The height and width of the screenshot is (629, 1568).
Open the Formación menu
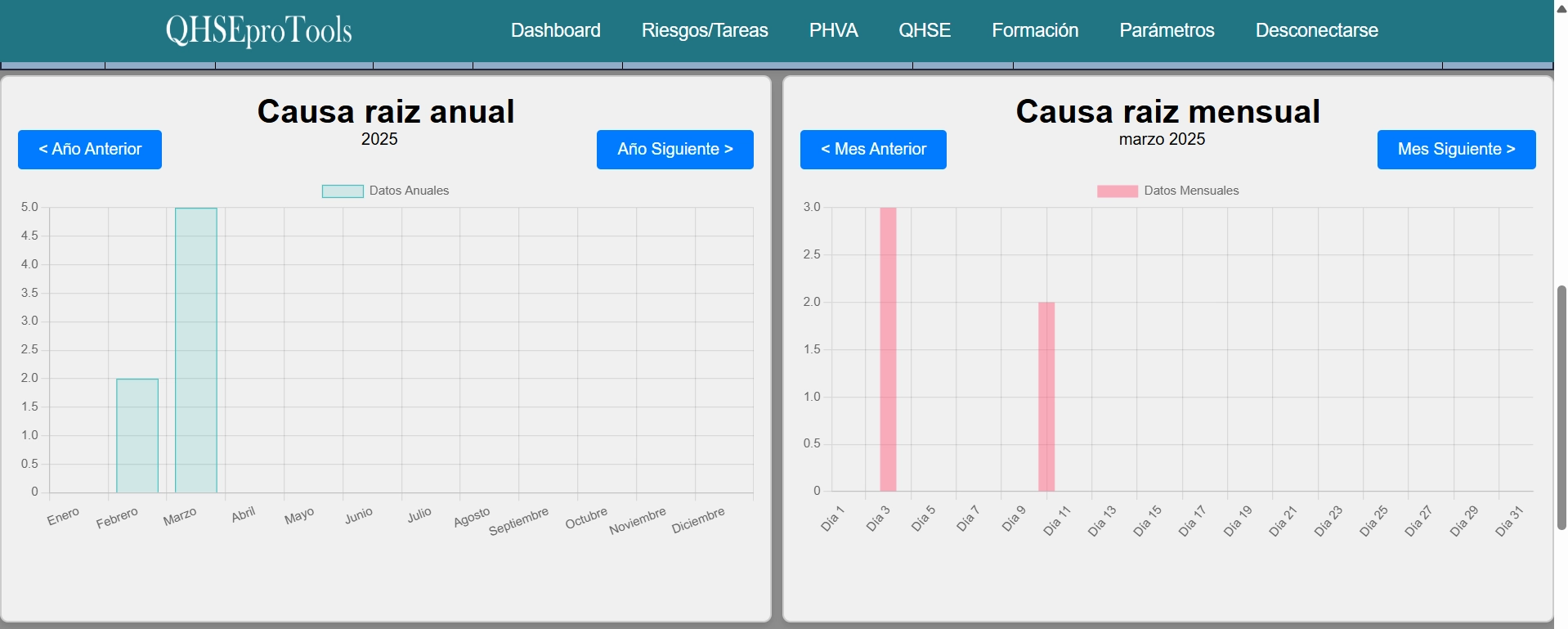[1034, 30]
